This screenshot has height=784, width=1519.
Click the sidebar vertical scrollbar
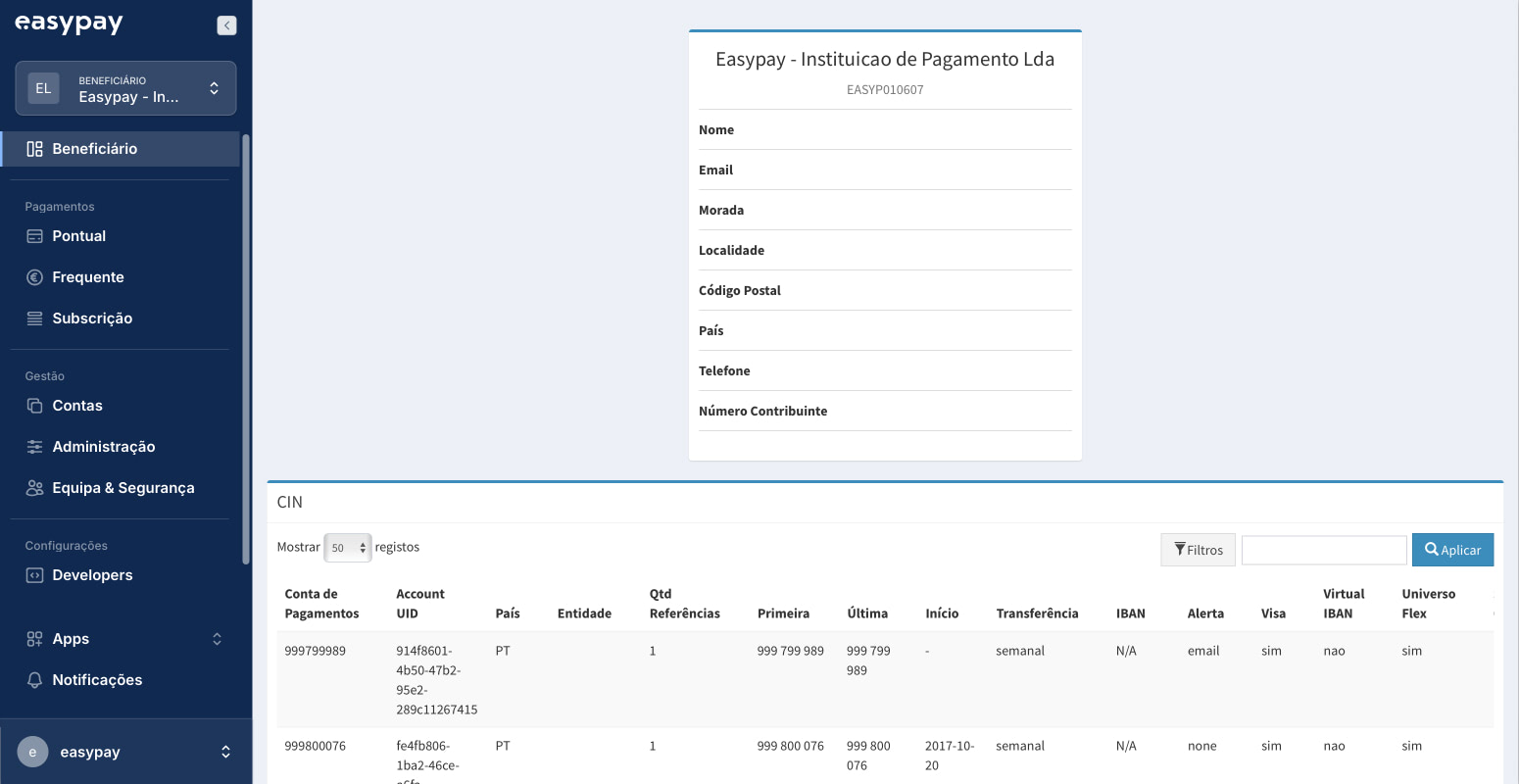pyautogui.click(x=245, y=349)
